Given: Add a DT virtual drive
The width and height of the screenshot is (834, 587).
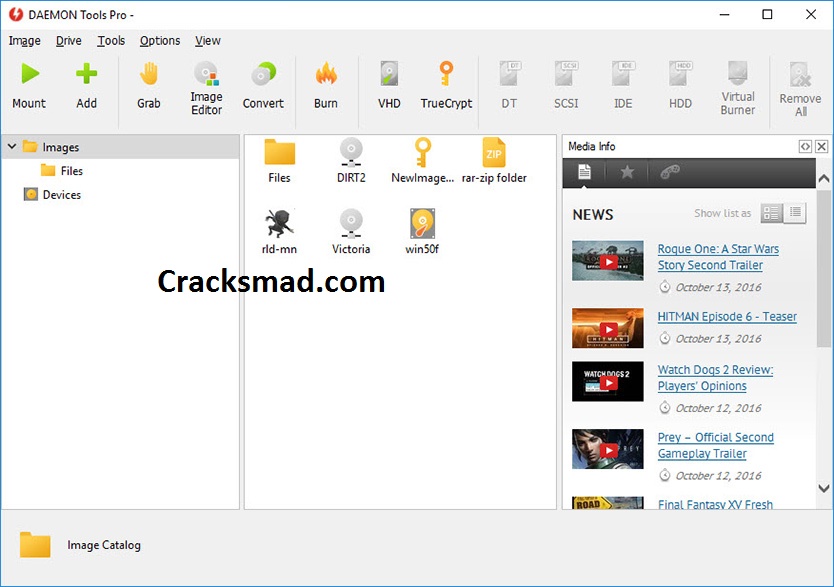Looking at the screenshot, I should click(x=509, y=73).
